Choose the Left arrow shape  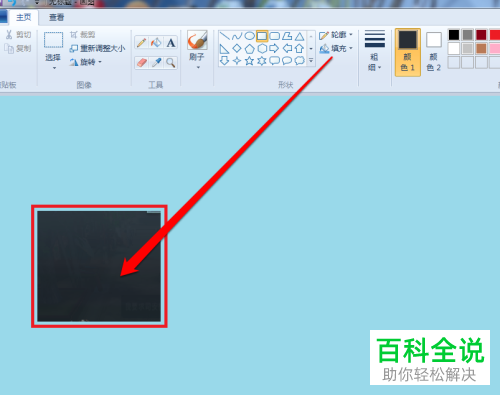[x=287, y=49]
